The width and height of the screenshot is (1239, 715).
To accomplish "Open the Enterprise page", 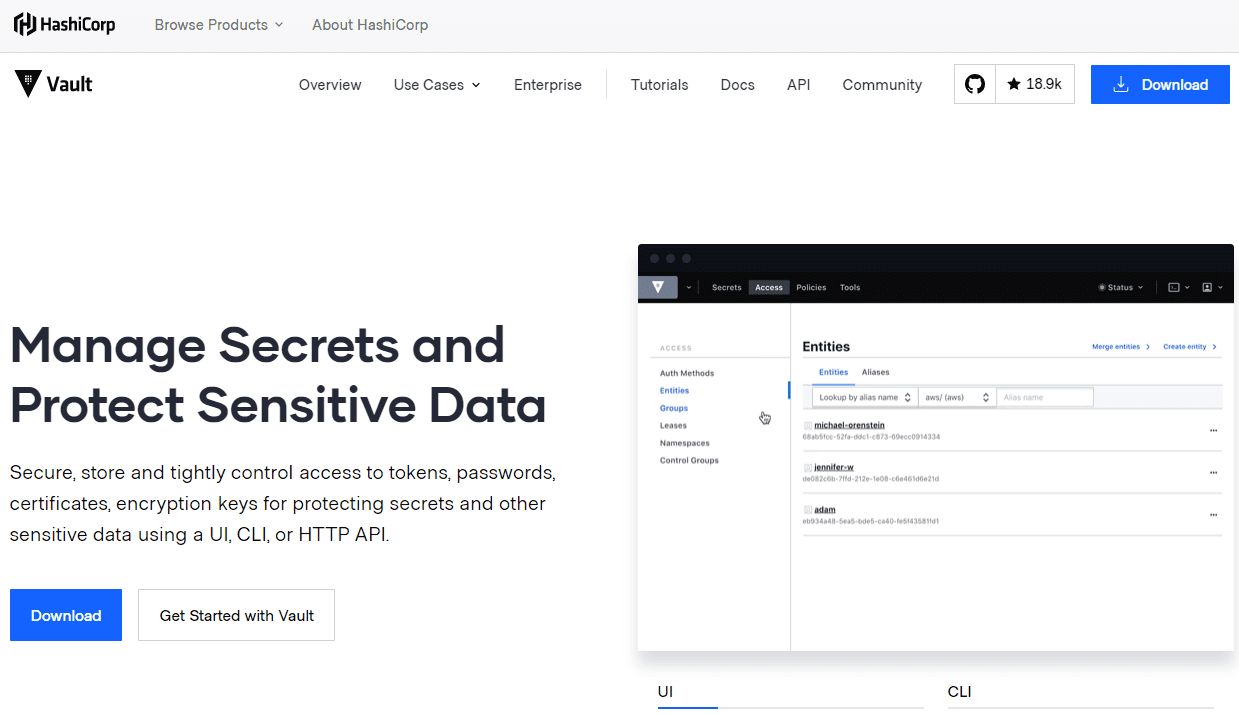I will click(548, 85).
